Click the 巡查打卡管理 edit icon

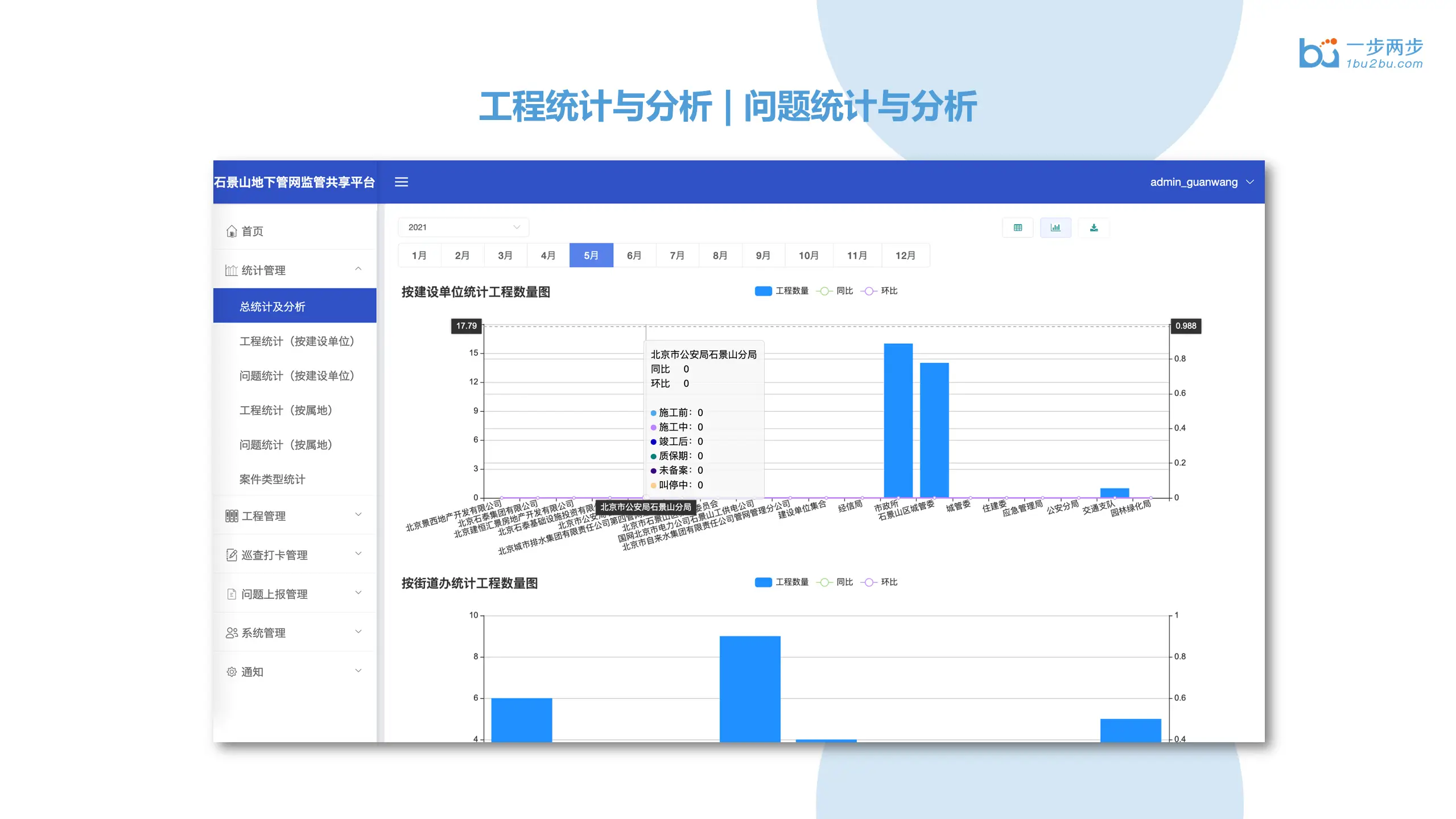[232, 555]
